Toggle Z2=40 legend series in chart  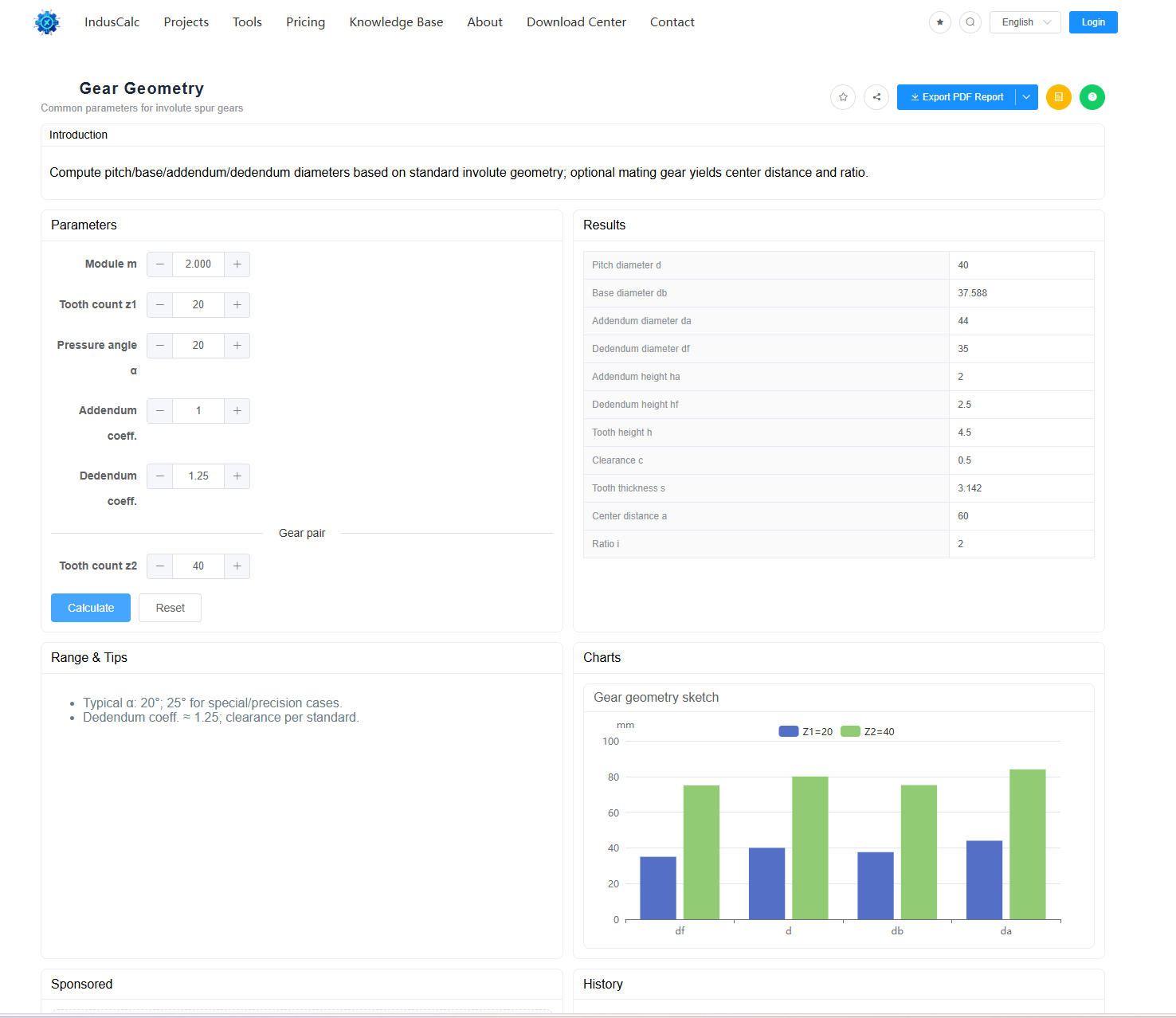coord(868,731)
